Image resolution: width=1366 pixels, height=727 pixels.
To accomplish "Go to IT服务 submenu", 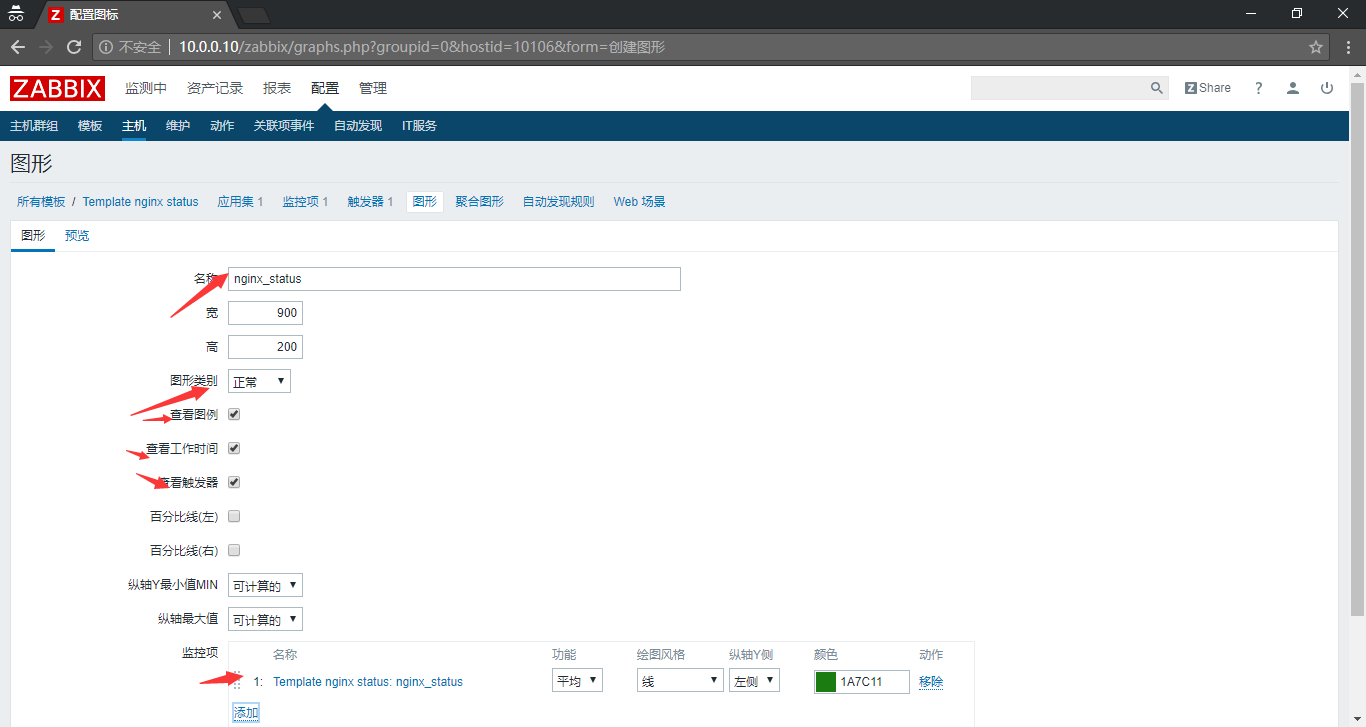I will click(x=419, y=126).
